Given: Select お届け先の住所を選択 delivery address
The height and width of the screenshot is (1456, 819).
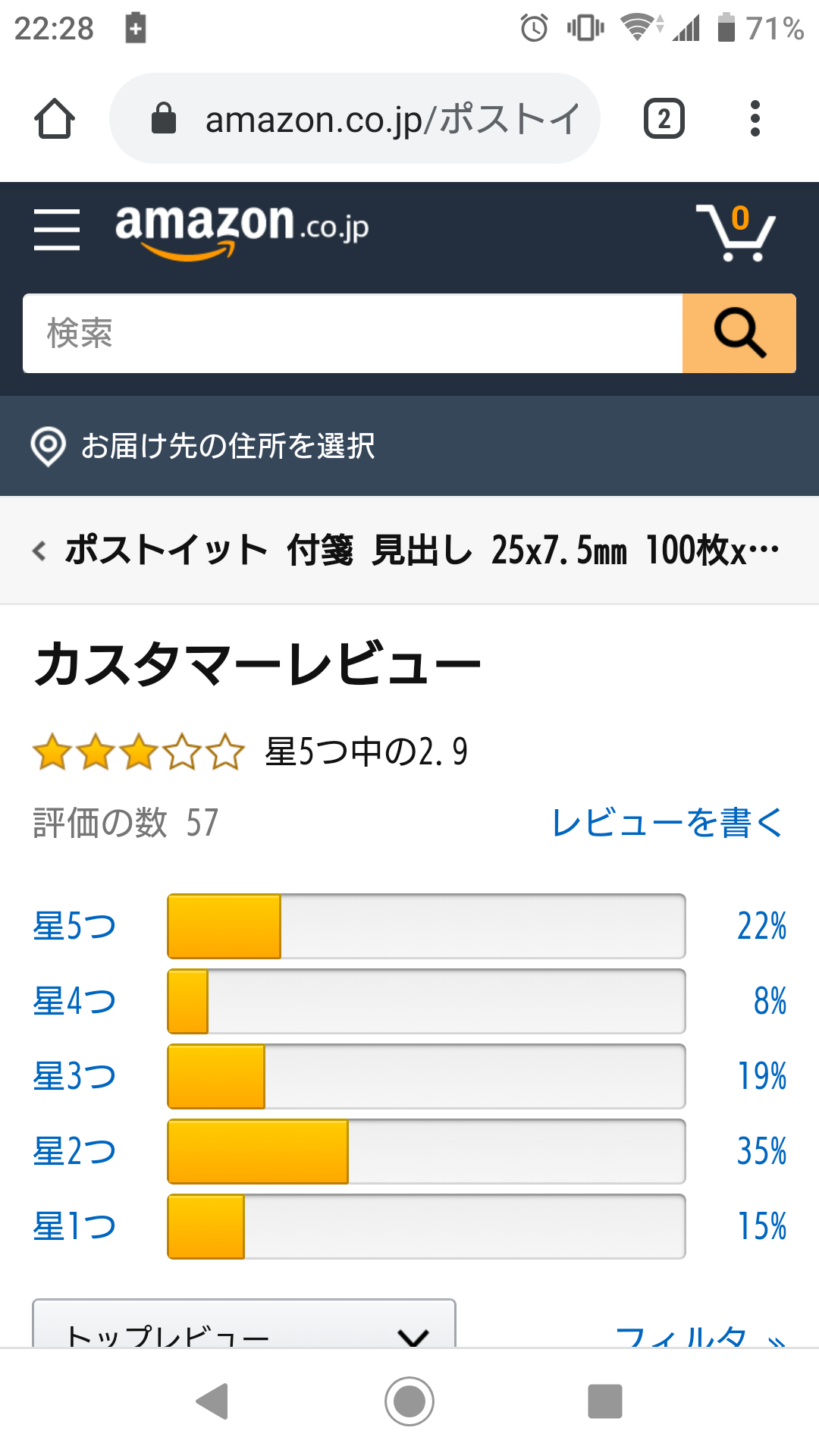Looking at the screenshot, I should [x=227, y=447].
